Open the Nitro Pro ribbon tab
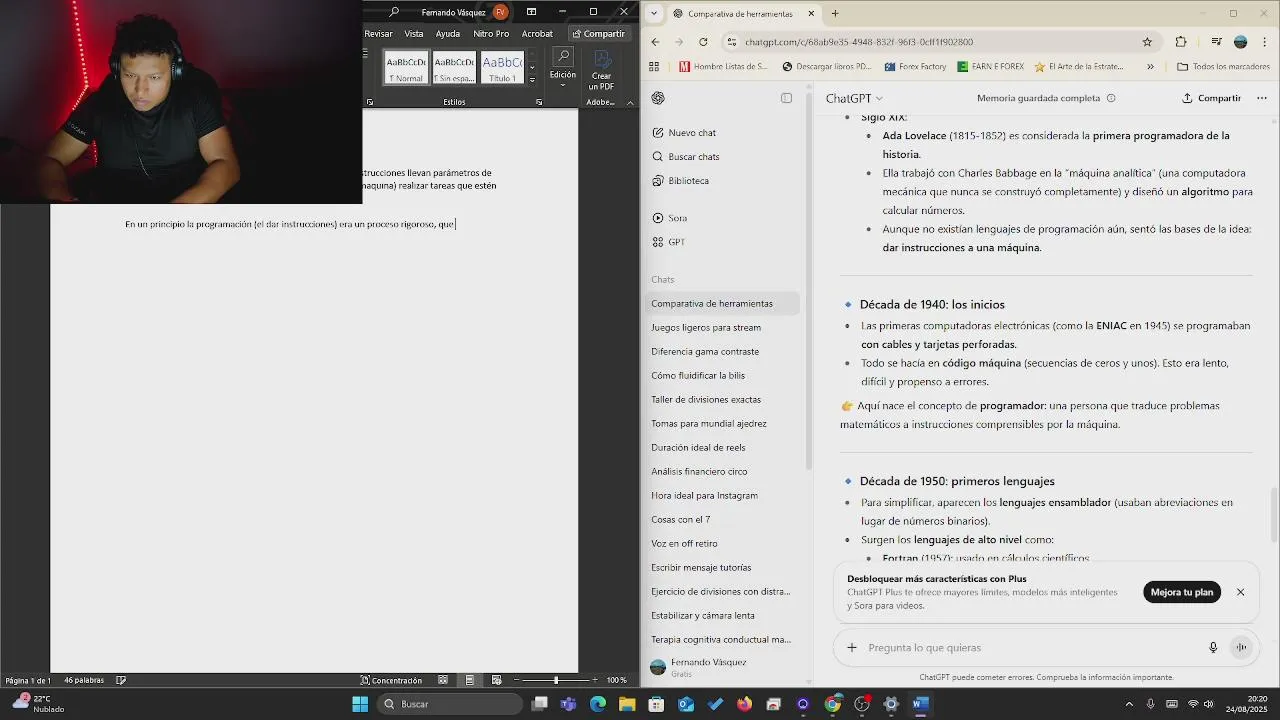The width and height of the screenshot is (1280, 720). (491, 34)
